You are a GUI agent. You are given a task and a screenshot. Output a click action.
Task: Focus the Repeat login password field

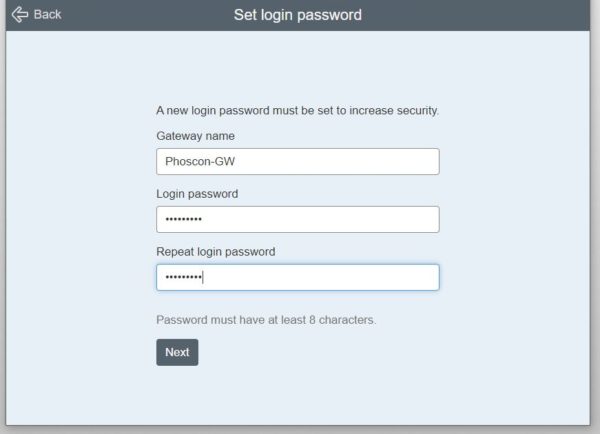pos(298,277)
